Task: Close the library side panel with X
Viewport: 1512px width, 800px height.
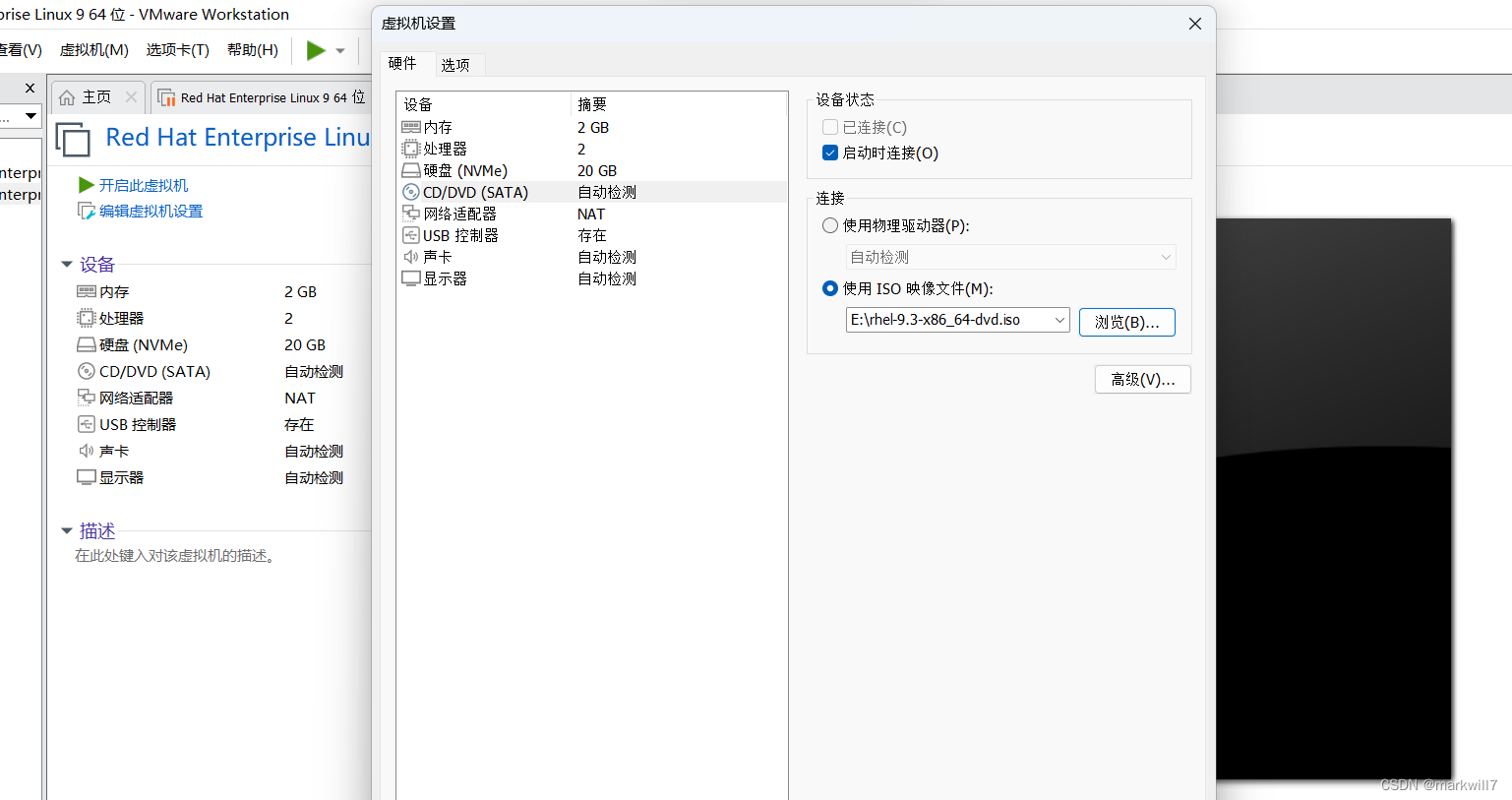Action: click(30, 89)
